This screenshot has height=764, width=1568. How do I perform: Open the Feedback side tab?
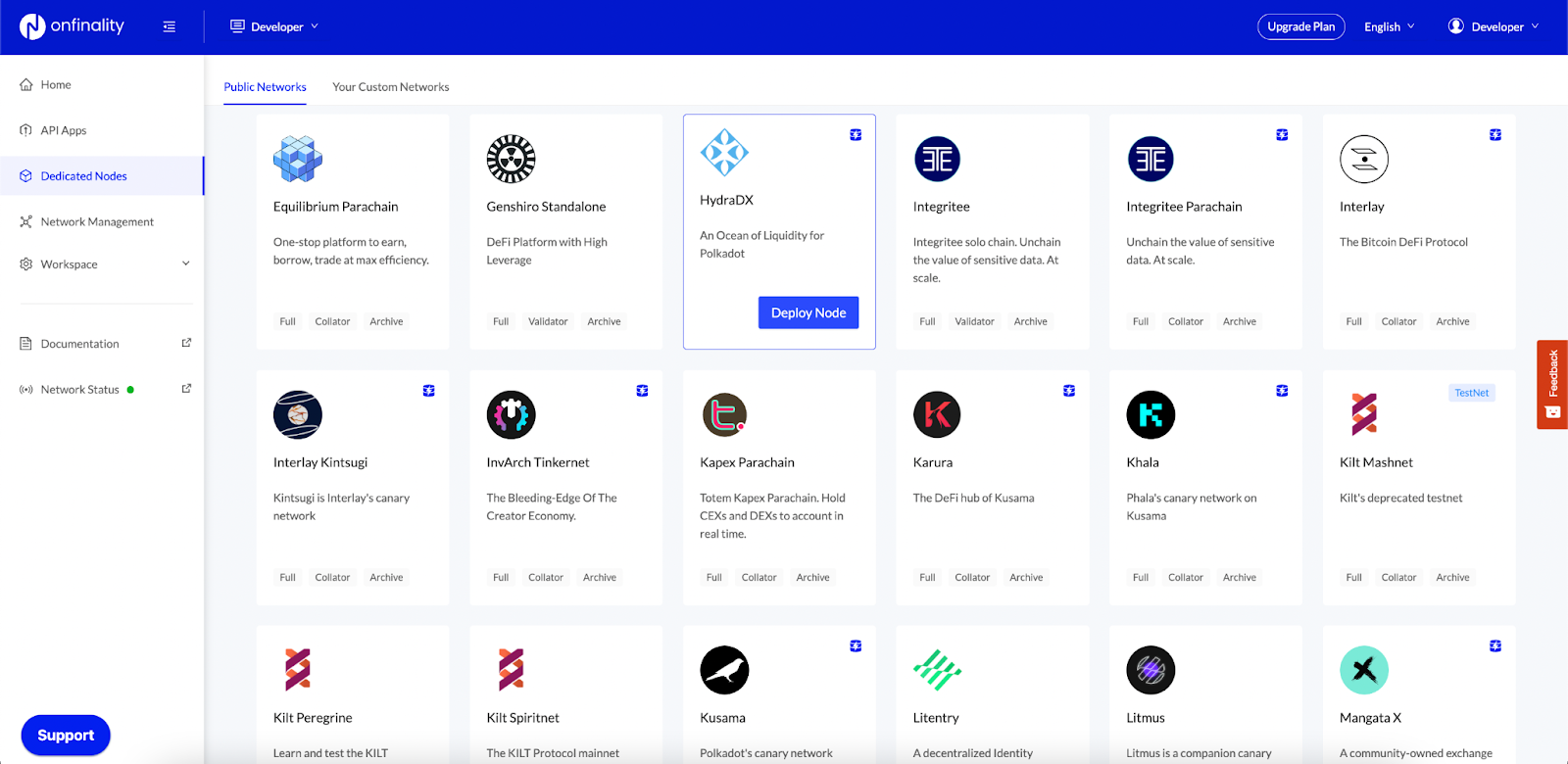pyautogui.click(x=1552, y=384)
